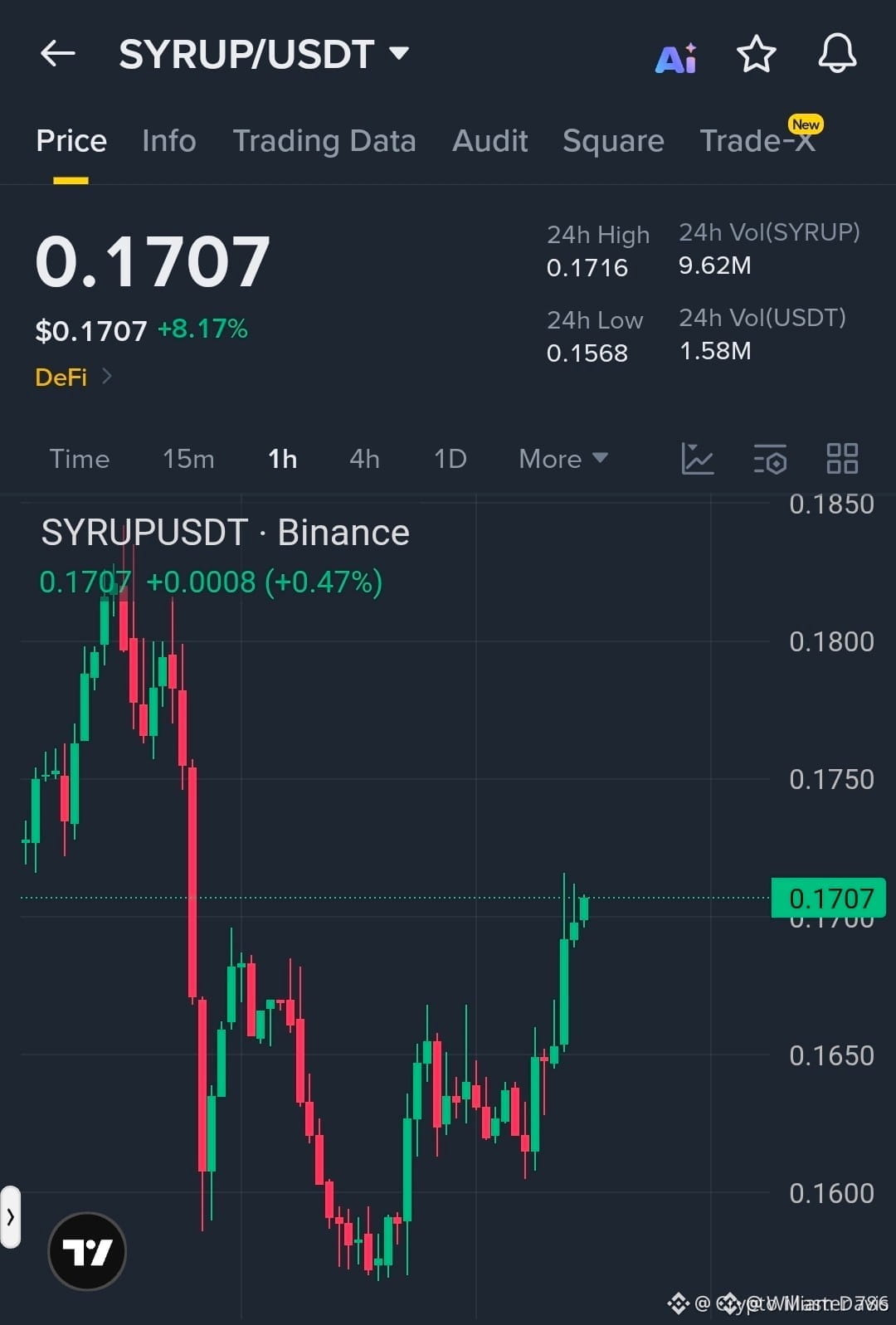
Task: Go back with the left arrow icon
Action: (x=58, y=54)
